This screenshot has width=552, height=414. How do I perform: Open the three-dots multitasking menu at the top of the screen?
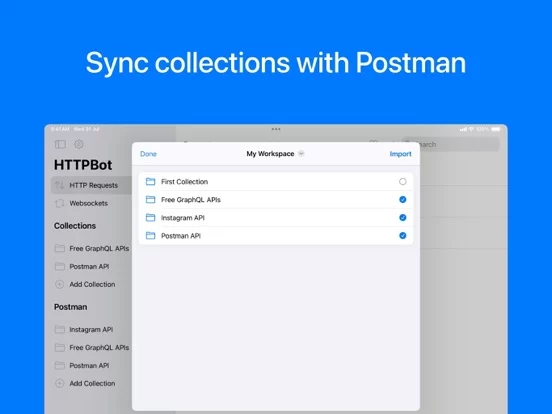(276, 129)
